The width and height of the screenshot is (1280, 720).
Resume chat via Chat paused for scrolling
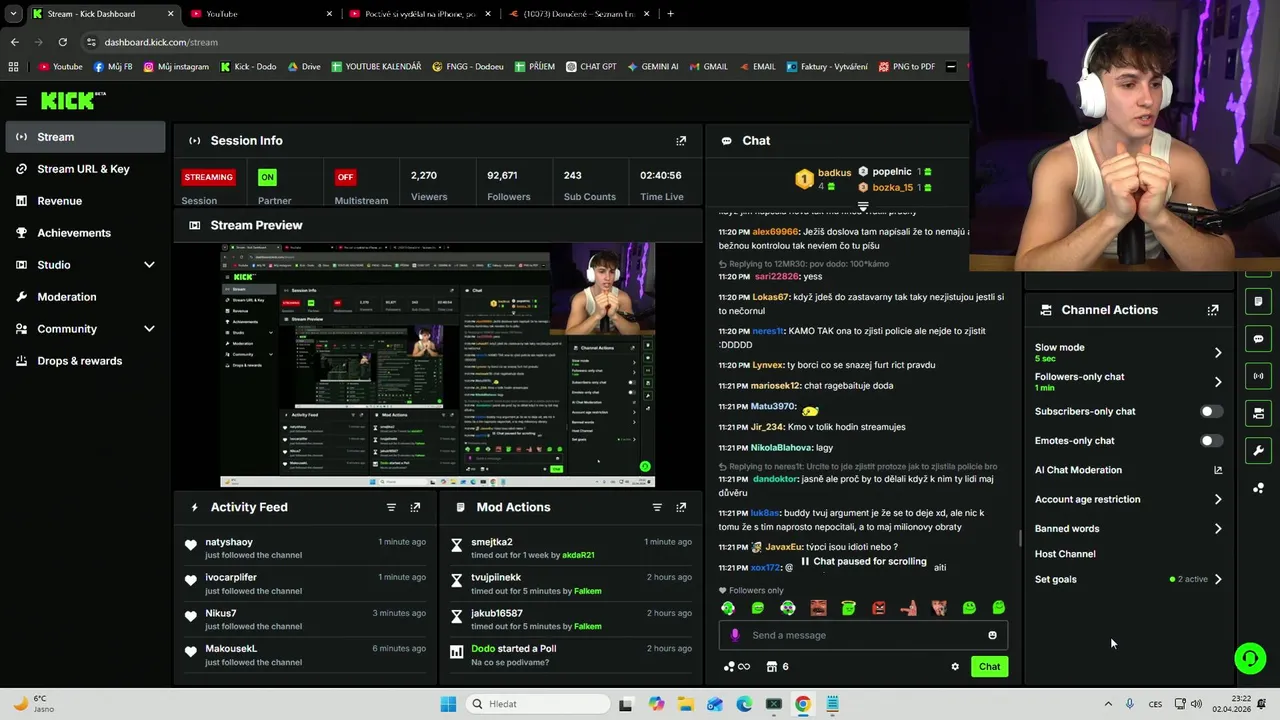pos(863,562)
